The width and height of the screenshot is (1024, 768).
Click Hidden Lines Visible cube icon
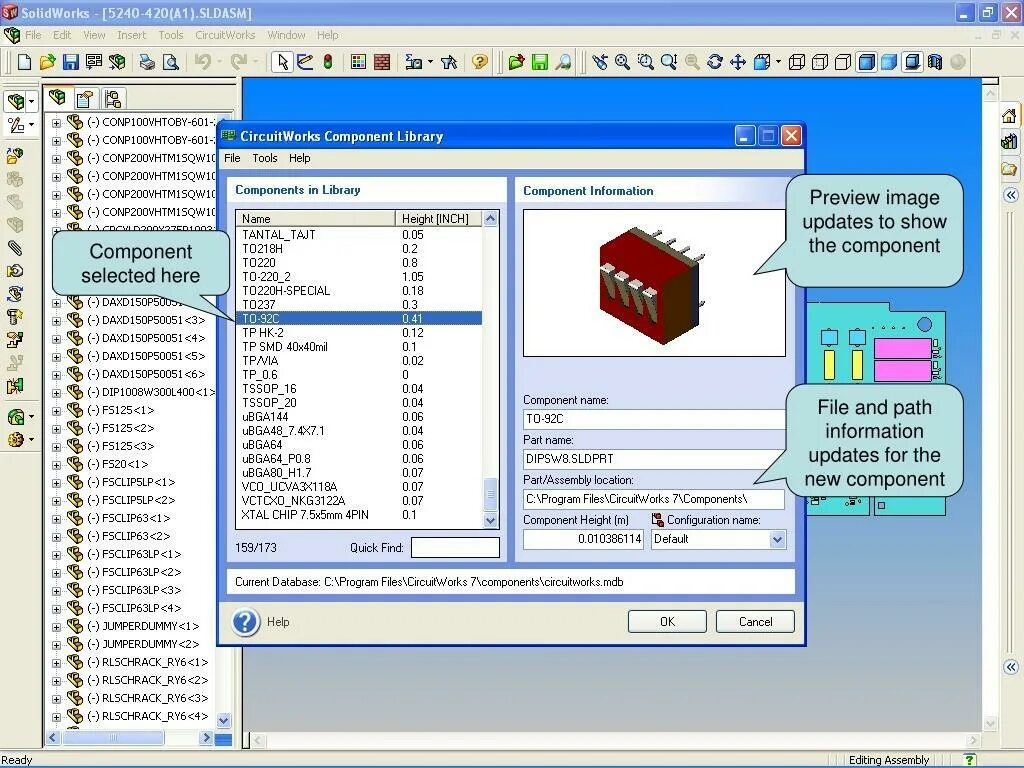coord(820,62)
